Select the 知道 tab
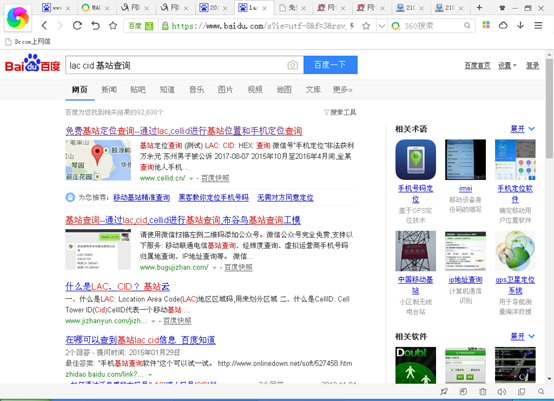The image size is (554, 401). point(167,90)
